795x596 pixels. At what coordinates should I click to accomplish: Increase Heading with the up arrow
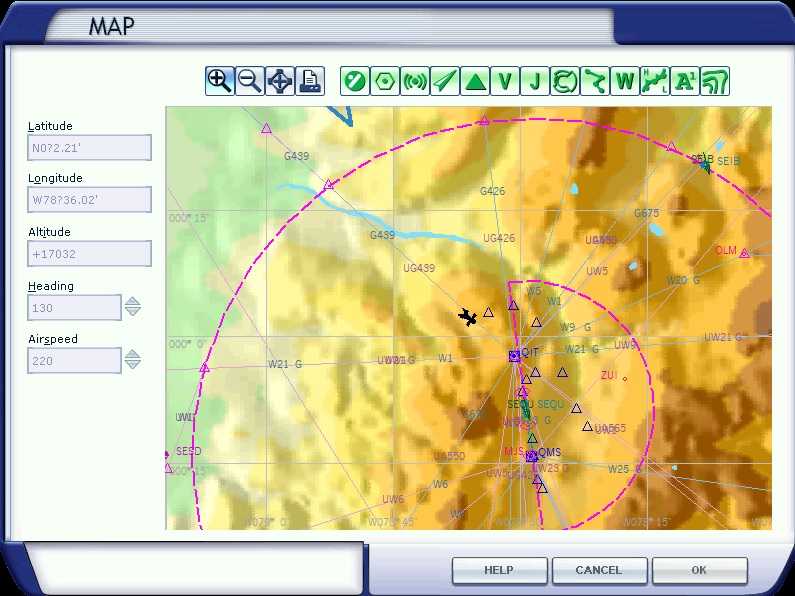click(x=133, y=301)
